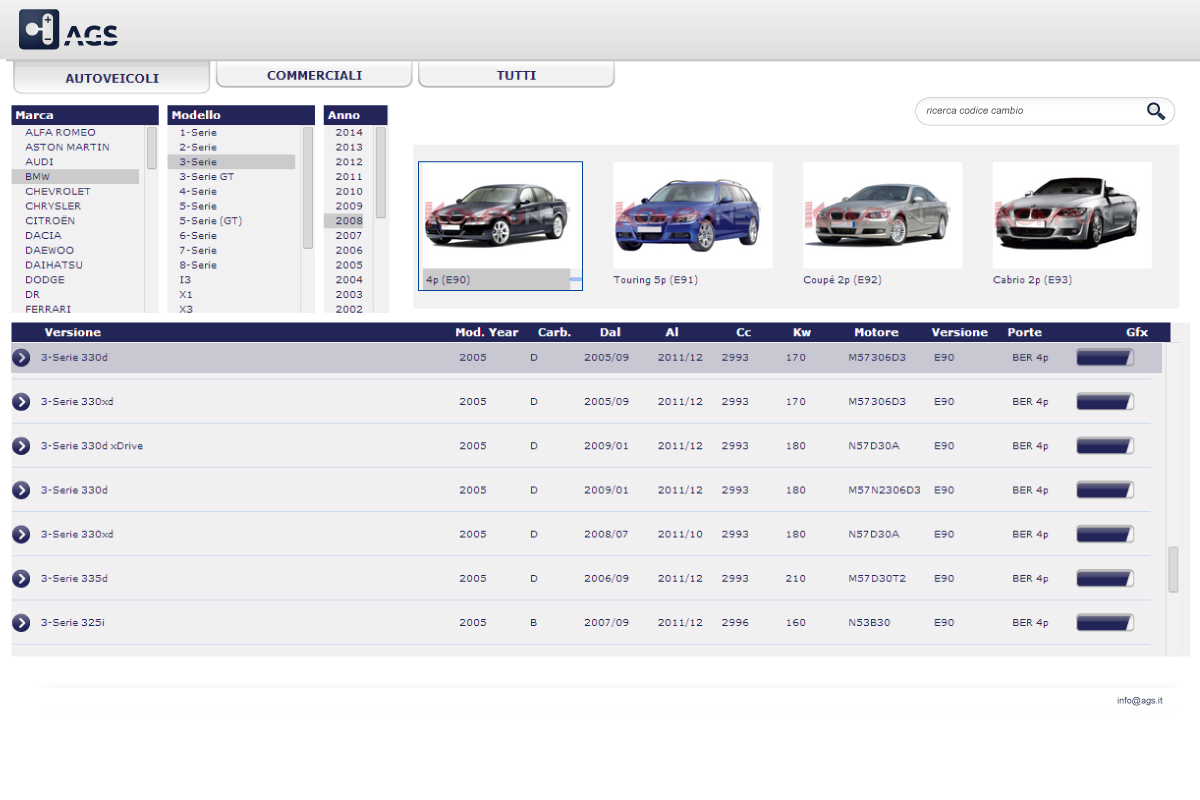Screen dimensions: 1200x800
Task: Select DAIHATSU in Marca list
Action: [54, 265]
